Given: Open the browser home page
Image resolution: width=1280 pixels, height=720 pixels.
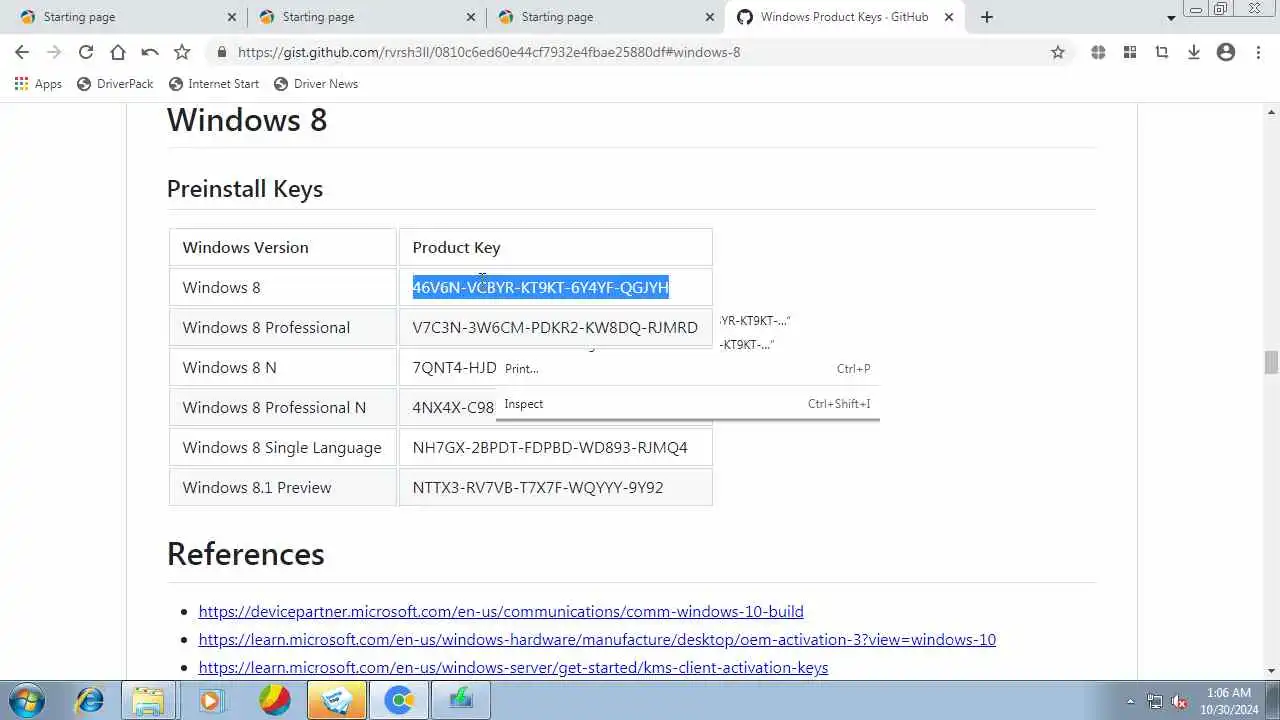Looking at the screenshot, I should tap(118, 52).
